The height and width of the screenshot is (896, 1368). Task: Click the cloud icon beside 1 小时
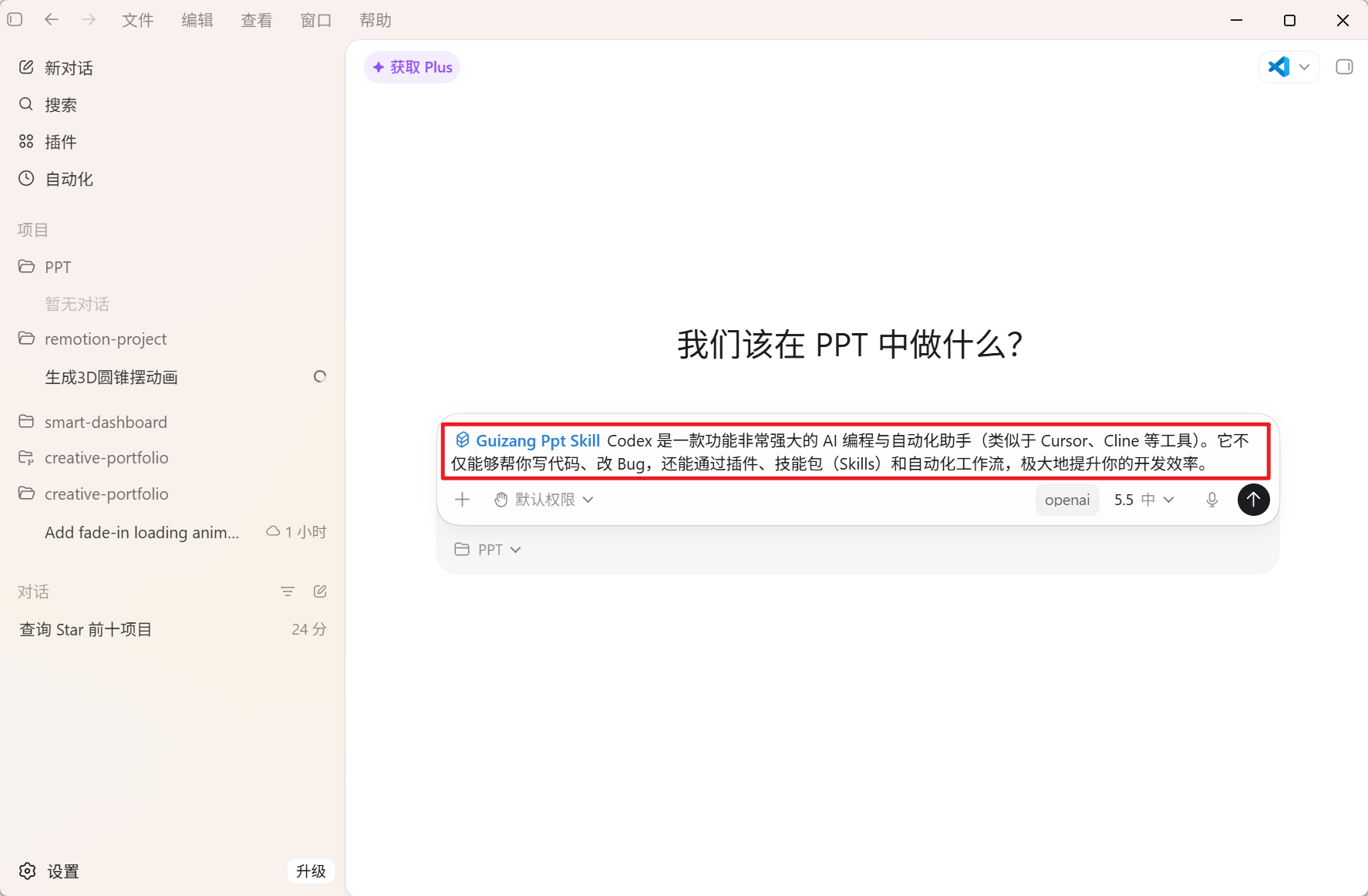tap(273, 531)
